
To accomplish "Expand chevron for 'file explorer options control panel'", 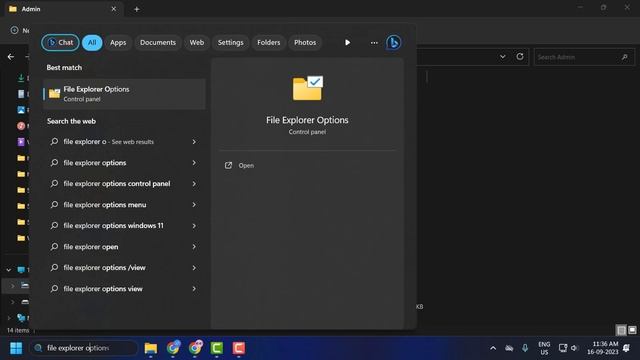I will point(194,184).
